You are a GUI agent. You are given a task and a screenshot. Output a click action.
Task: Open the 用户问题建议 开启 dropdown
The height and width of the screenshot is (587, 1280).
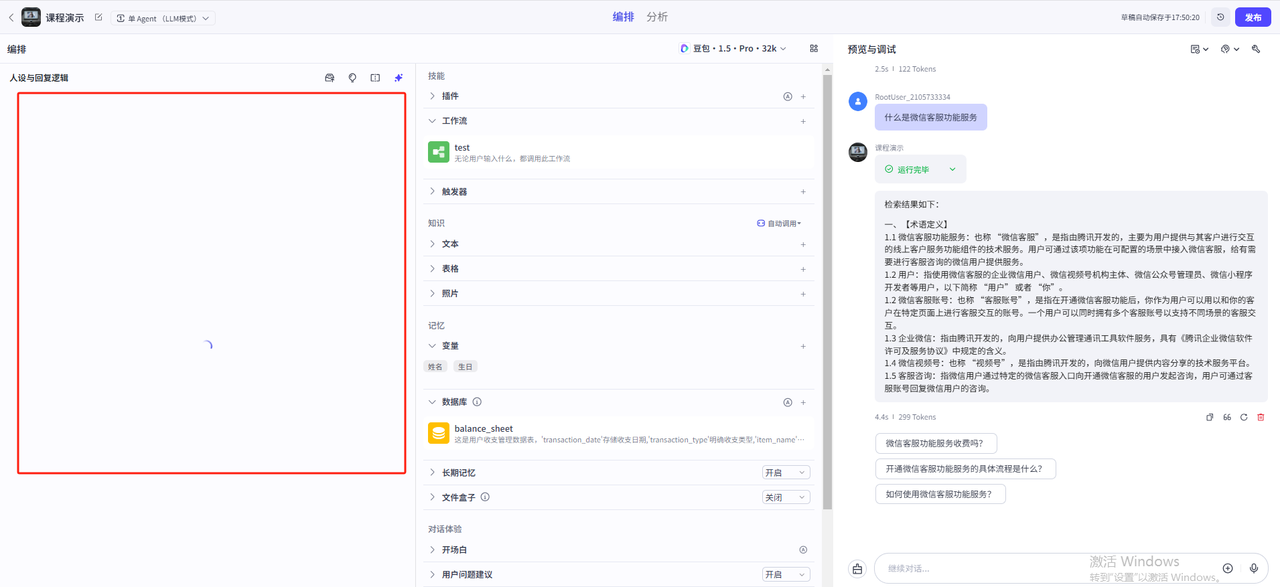[785, 574]
